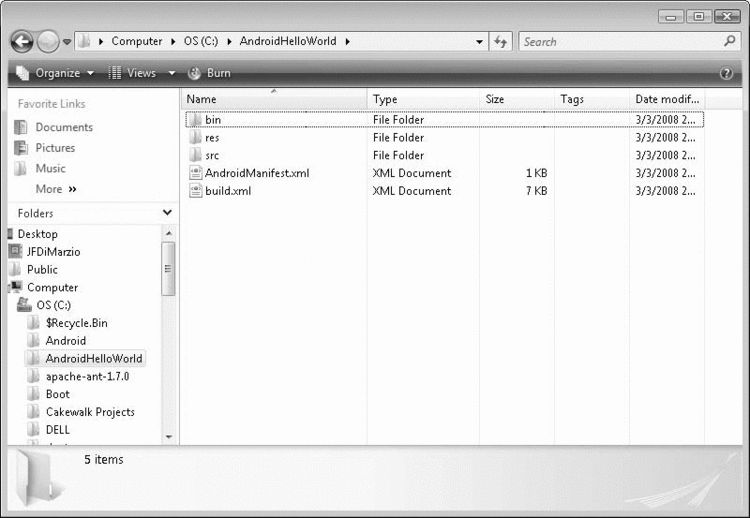Select Cakewalk Projects in the folder tree
This screenshot has width=750, height=518.
tap(90, 412)
